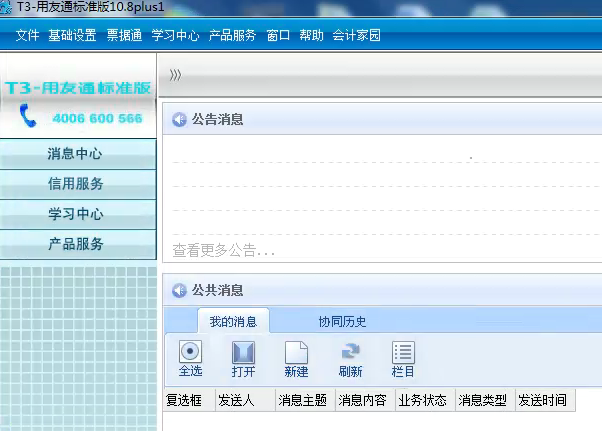602x431 pixels.
Task: Open the 会计家园 menu
Action: (x=356, y=35)
